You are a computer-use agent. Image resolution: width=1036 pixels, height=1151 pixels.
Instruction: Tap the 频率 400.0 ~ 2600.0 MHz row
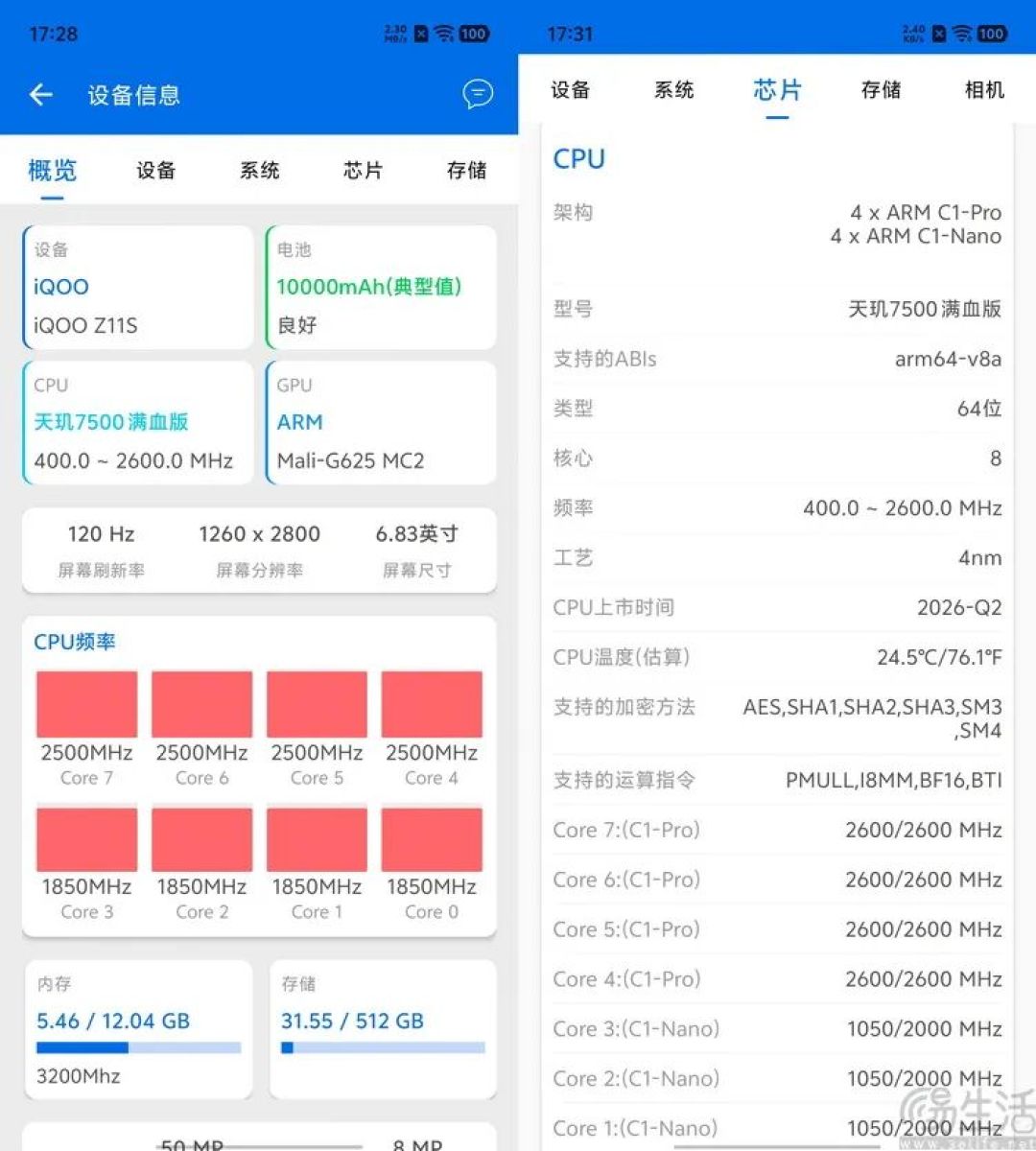tap(777, 508)
